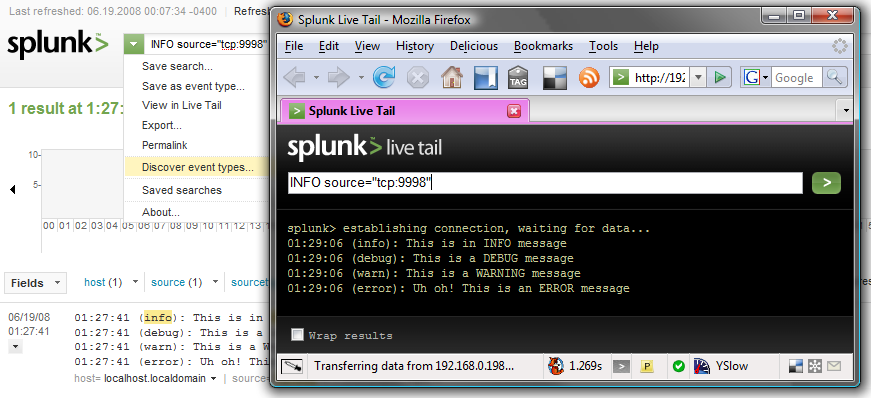Open the Forward button history dropdown arrow
The image size is (871, 398).
[361, 77]
